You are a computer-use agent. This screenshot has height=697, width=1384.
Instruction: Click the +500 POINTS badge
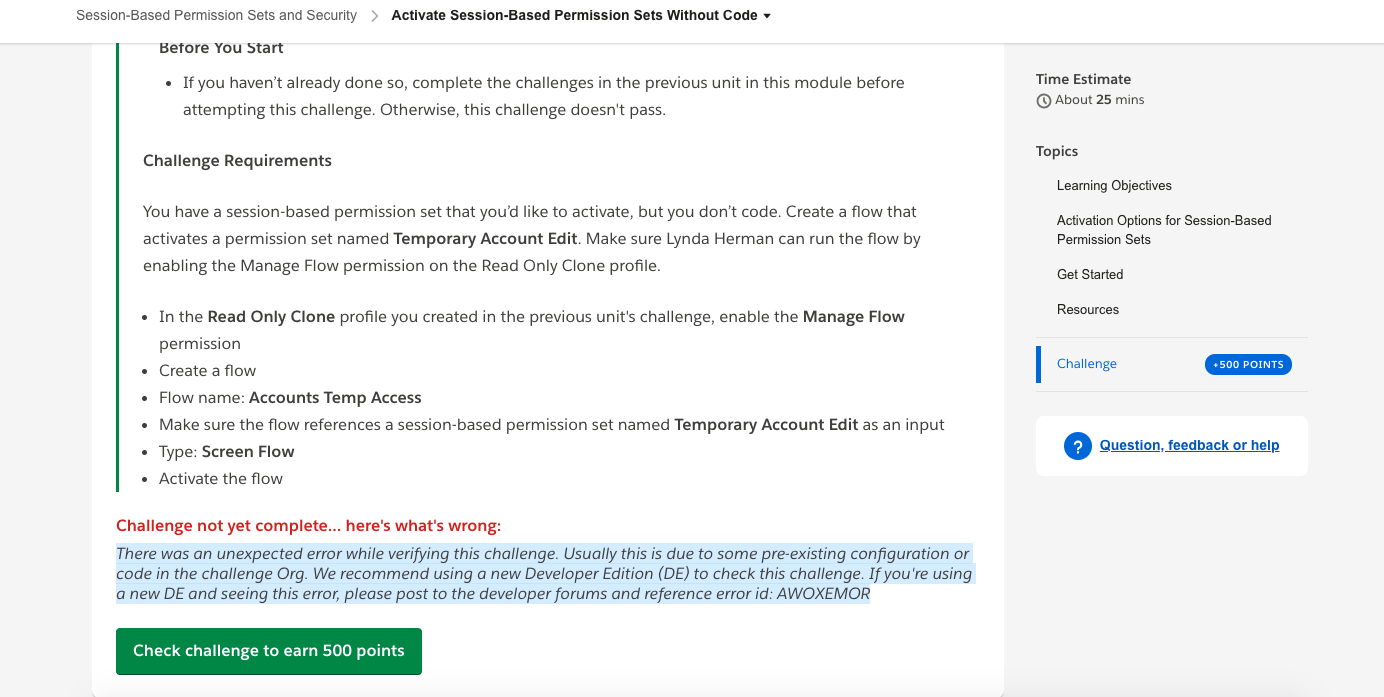point(1248,365)
